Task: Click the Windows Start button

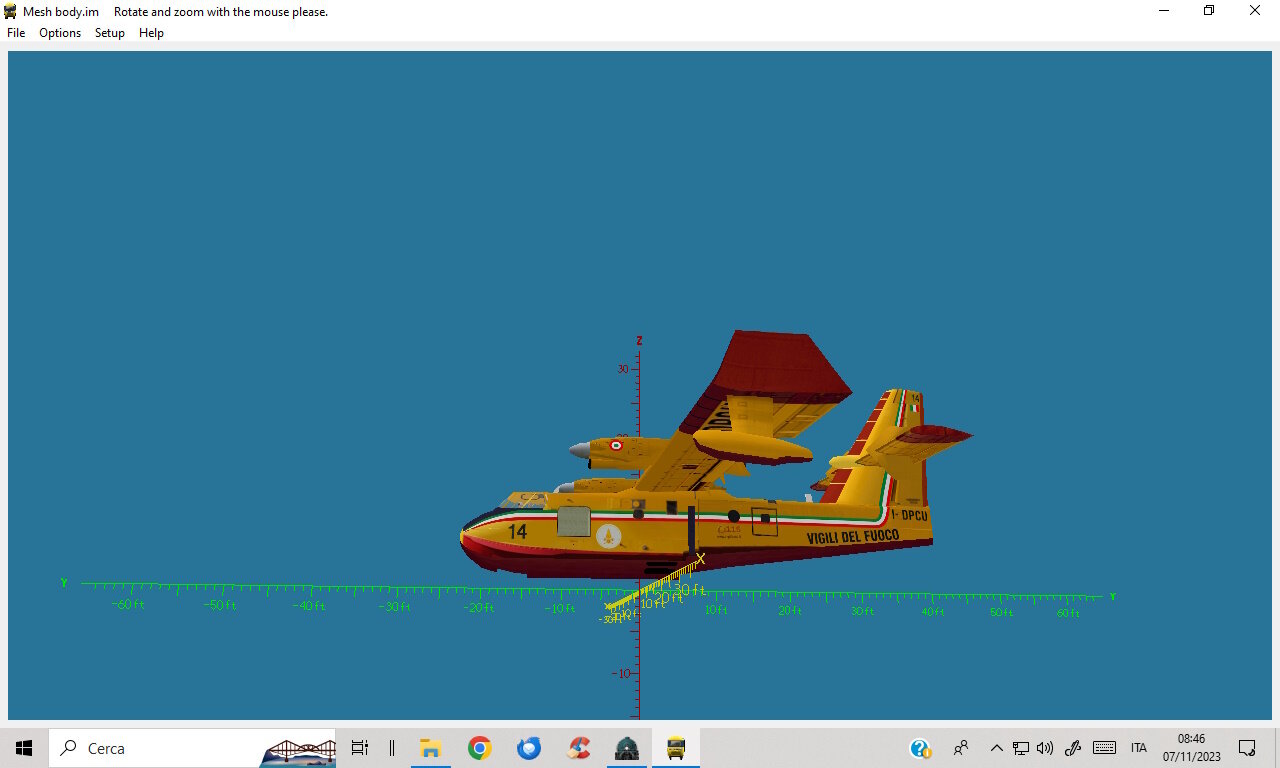Action: point(24,748)
